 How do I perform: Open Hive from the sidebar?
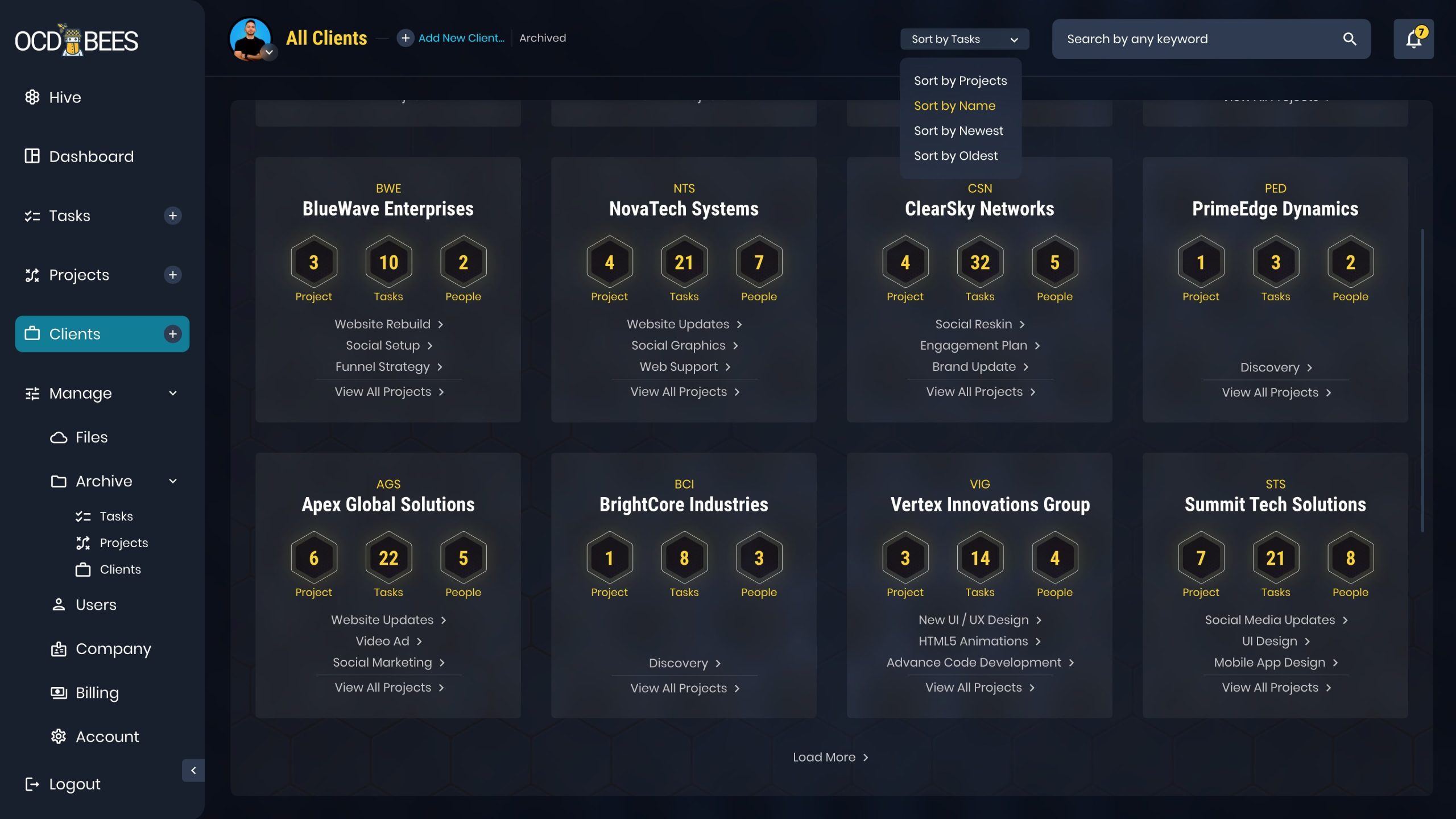tap(65, 97)
